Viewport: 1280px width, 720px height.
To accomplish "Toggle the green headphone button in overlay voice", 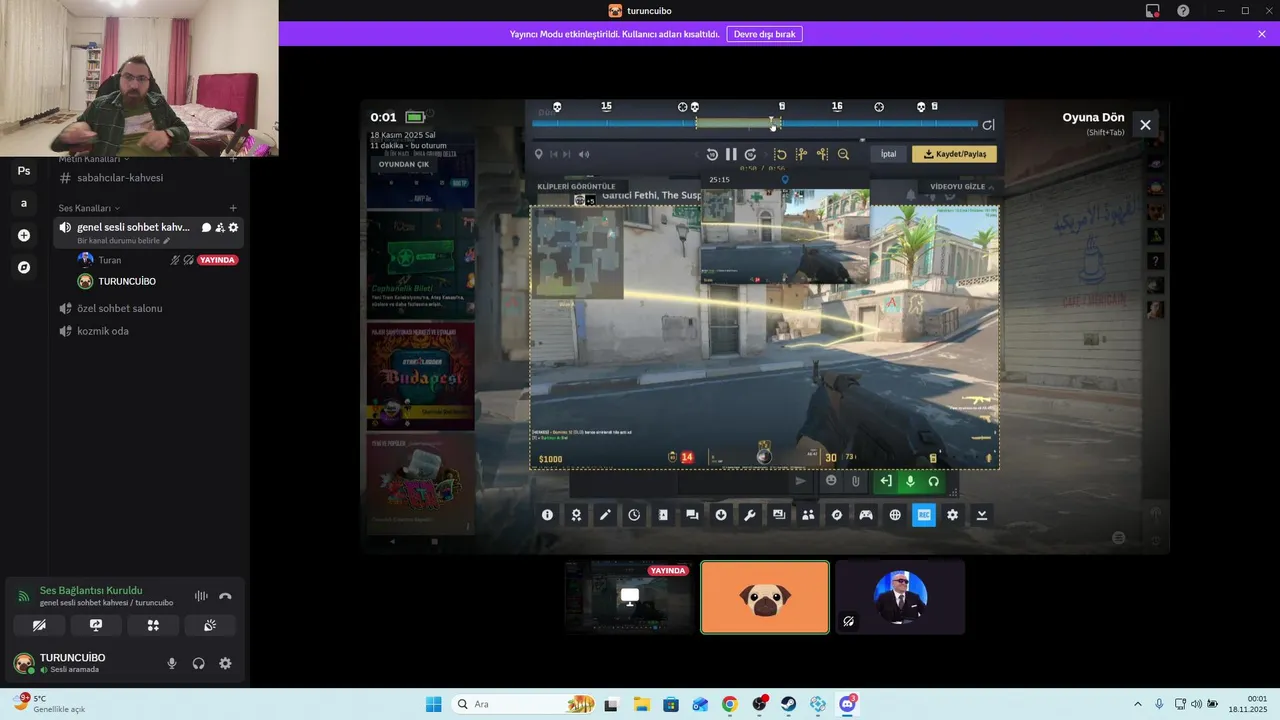I will click(x=933, y=481).
